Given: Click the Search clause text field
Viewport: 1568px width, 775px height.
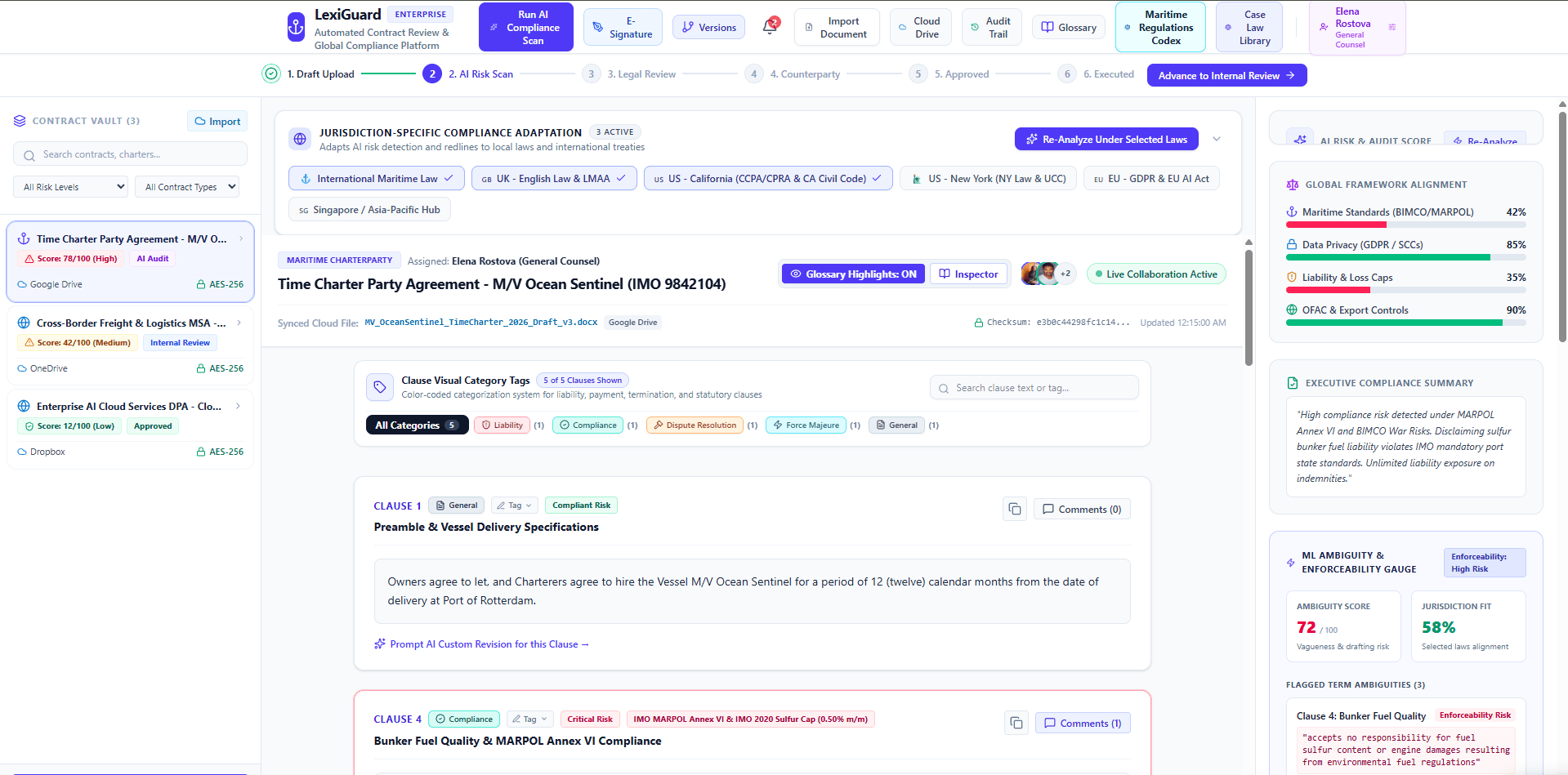Looking at the screenshot, I should click(x=1034, y=388).
